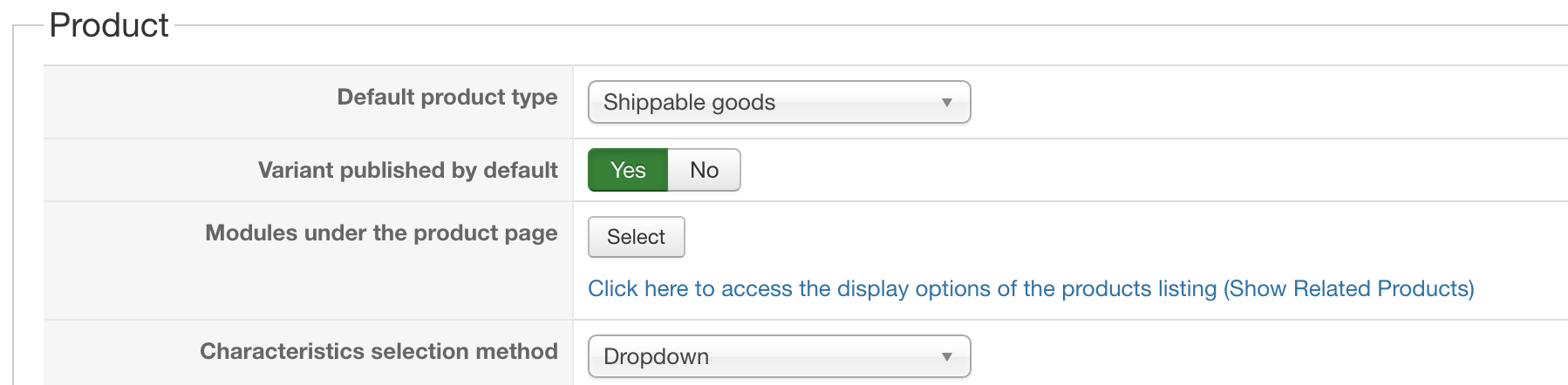Click the Show Related Products link text
The width and height of the screenshot is (1568, 385).
pyautogui.click(x=1349, y=289)
